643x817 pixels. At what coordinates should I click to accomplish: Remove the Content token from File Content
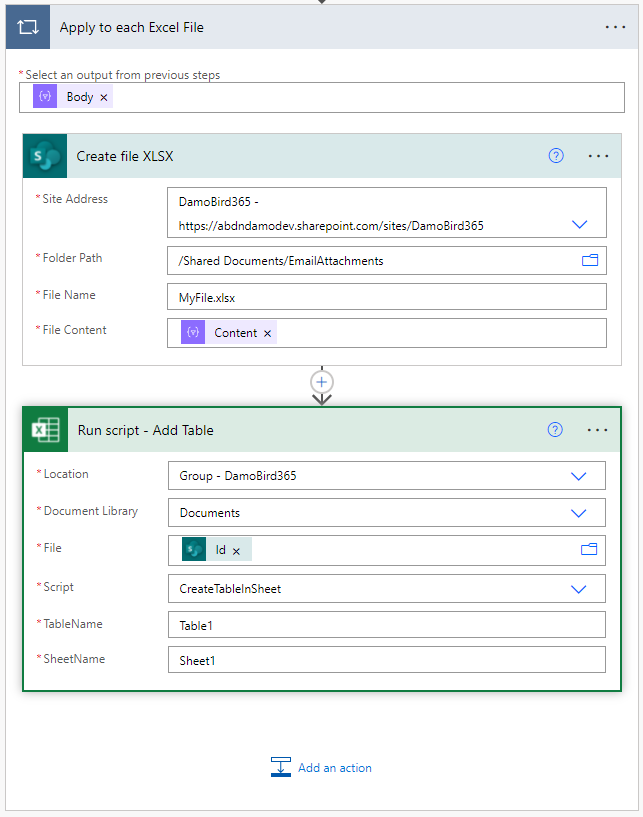pyautogui.click(x=267, y=333)
